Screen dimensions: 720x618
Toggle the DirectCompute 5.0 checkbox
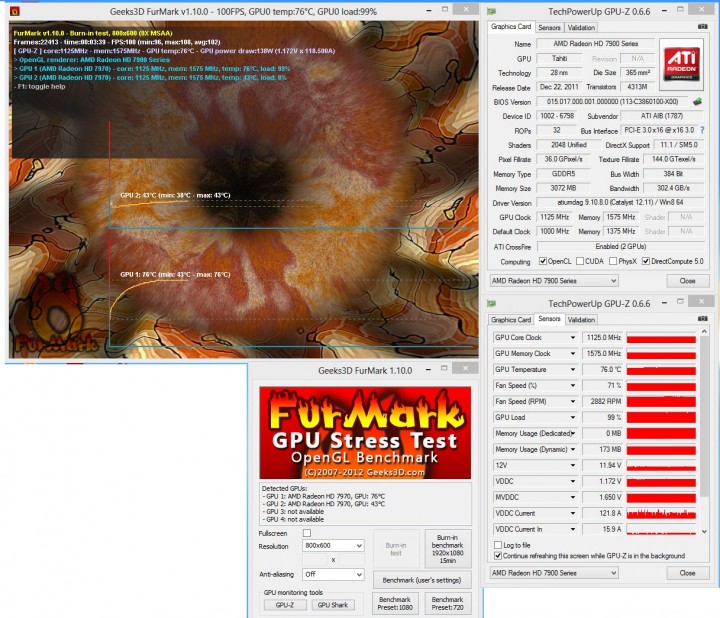click(x=646, y=261)
